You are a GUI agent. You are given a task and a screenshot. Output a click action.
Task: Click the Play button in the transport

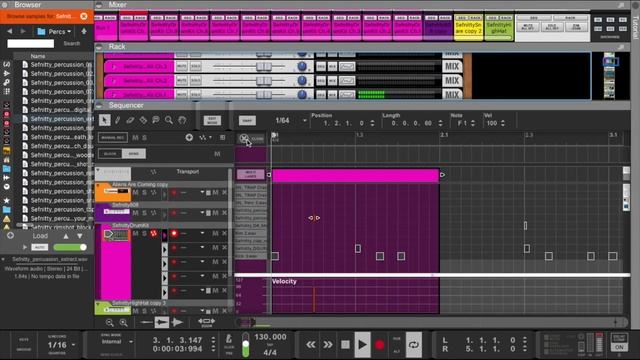[x=362, y=345]
